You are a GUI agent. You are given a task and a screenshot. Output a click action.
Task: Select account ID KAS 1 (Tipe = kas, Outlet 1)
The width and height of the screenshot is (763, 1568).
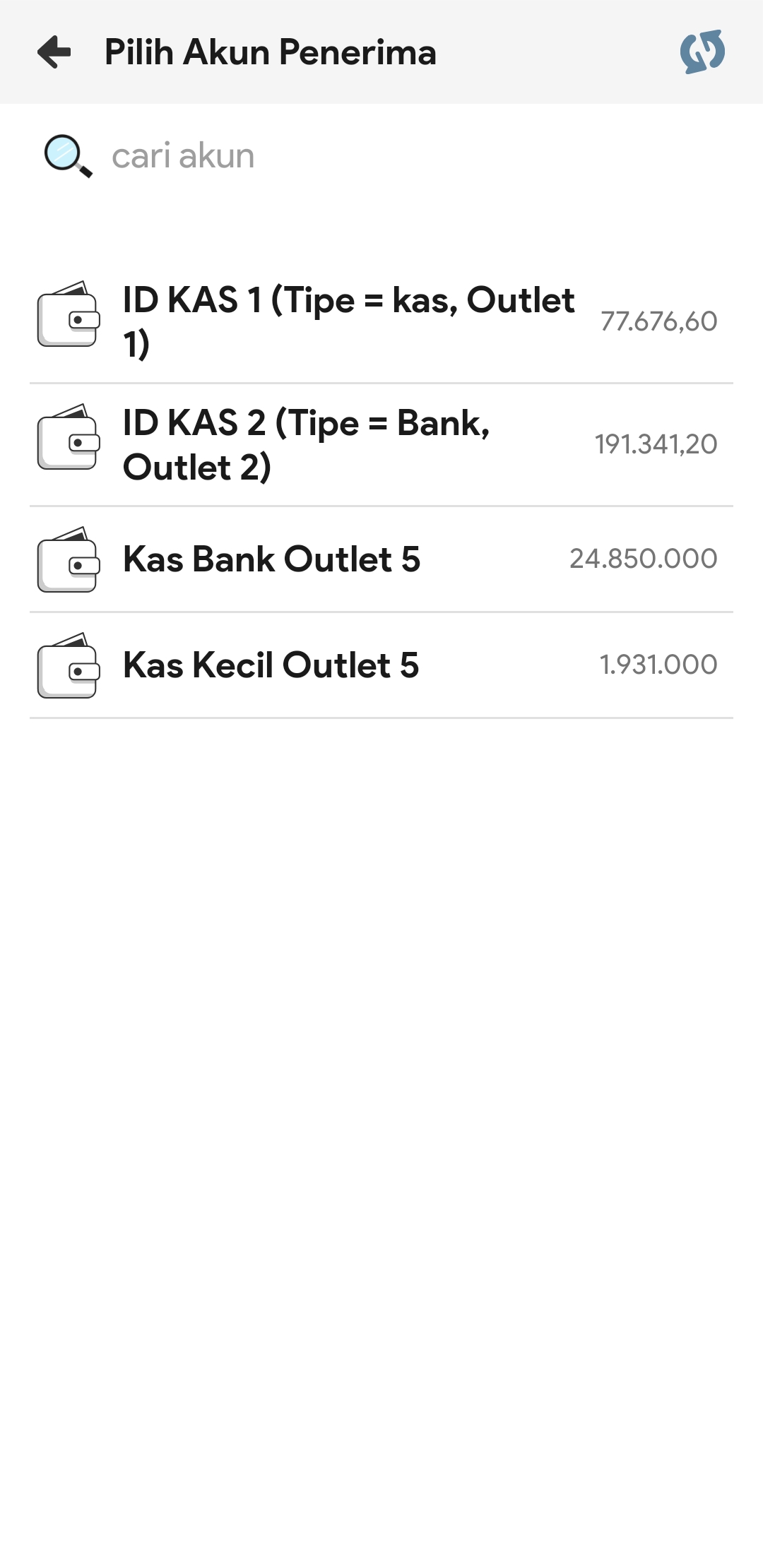(x=348, y=321)
